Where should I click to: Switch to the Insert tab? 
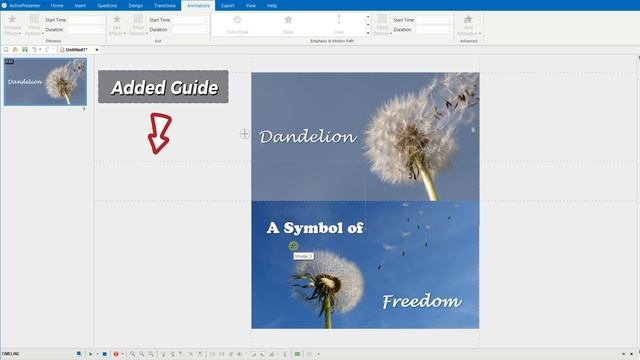80,6
